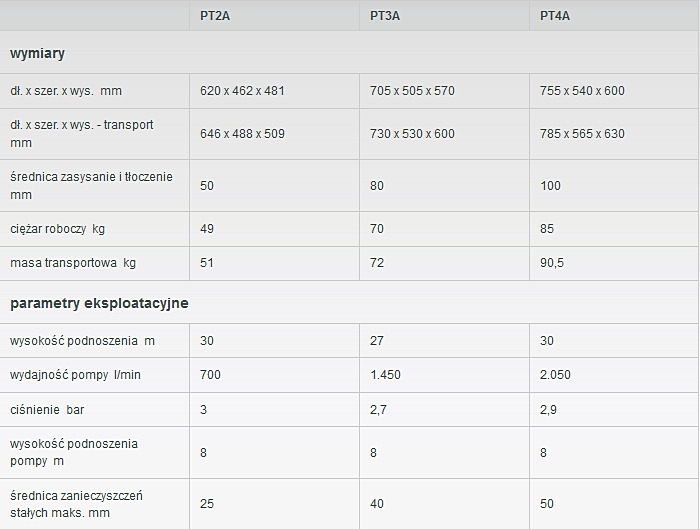Select the 'wymiary' section heading

(x=38, y=53)
